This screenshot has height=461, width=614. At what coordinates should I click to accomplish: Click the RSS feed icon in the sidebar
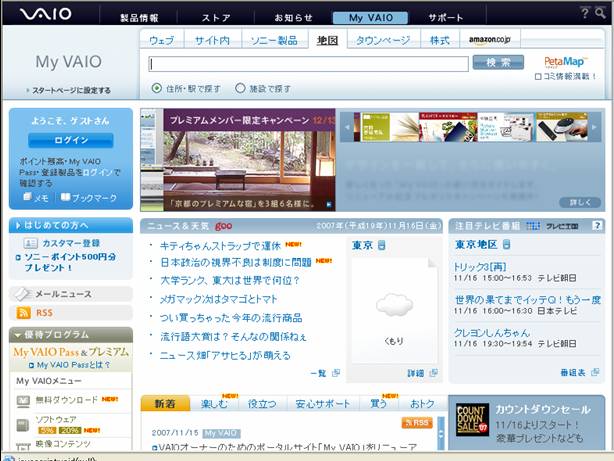coord(23,313)
